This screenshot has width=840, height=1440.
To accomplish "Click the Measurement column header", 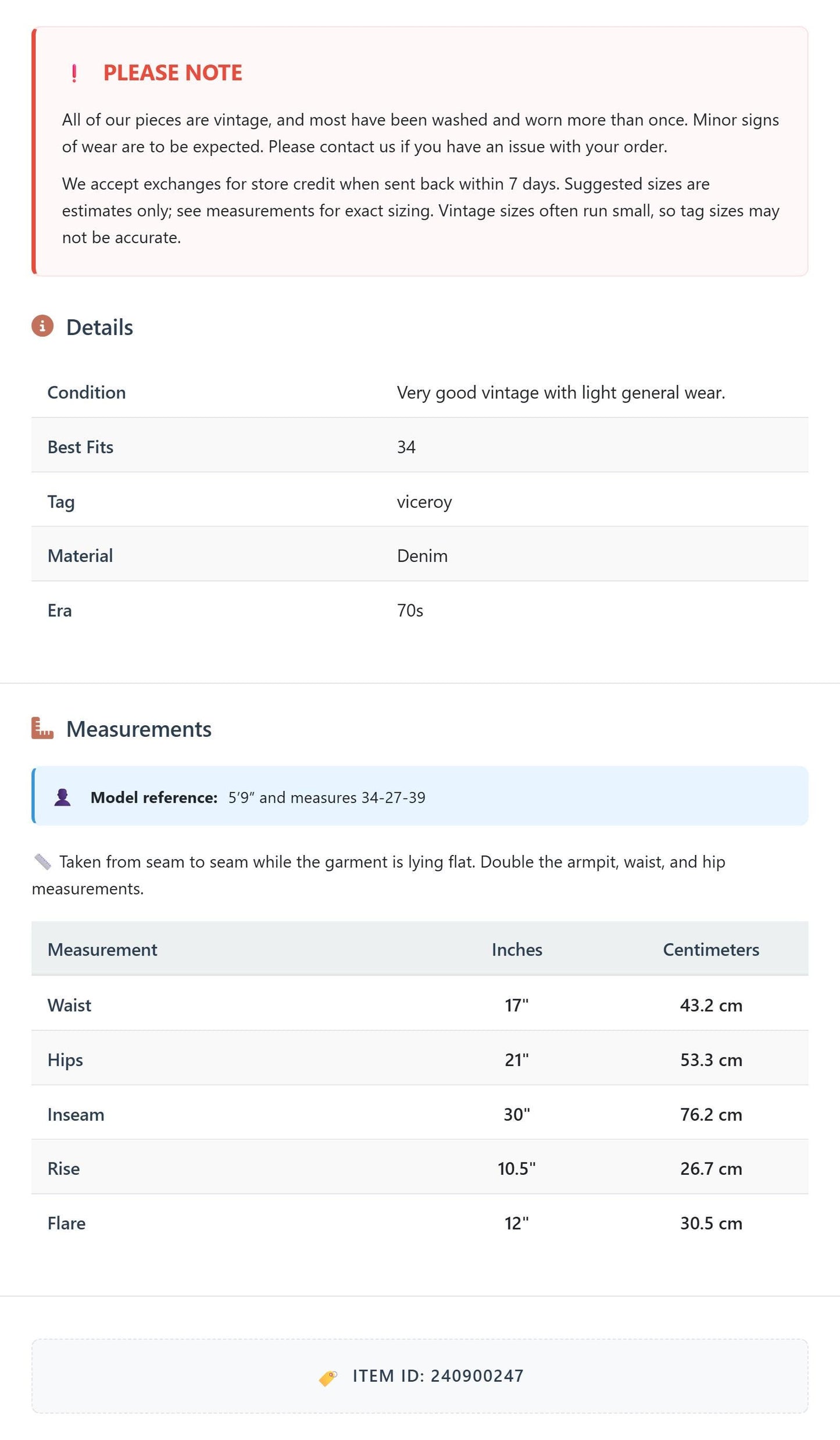I will (102, 949).
